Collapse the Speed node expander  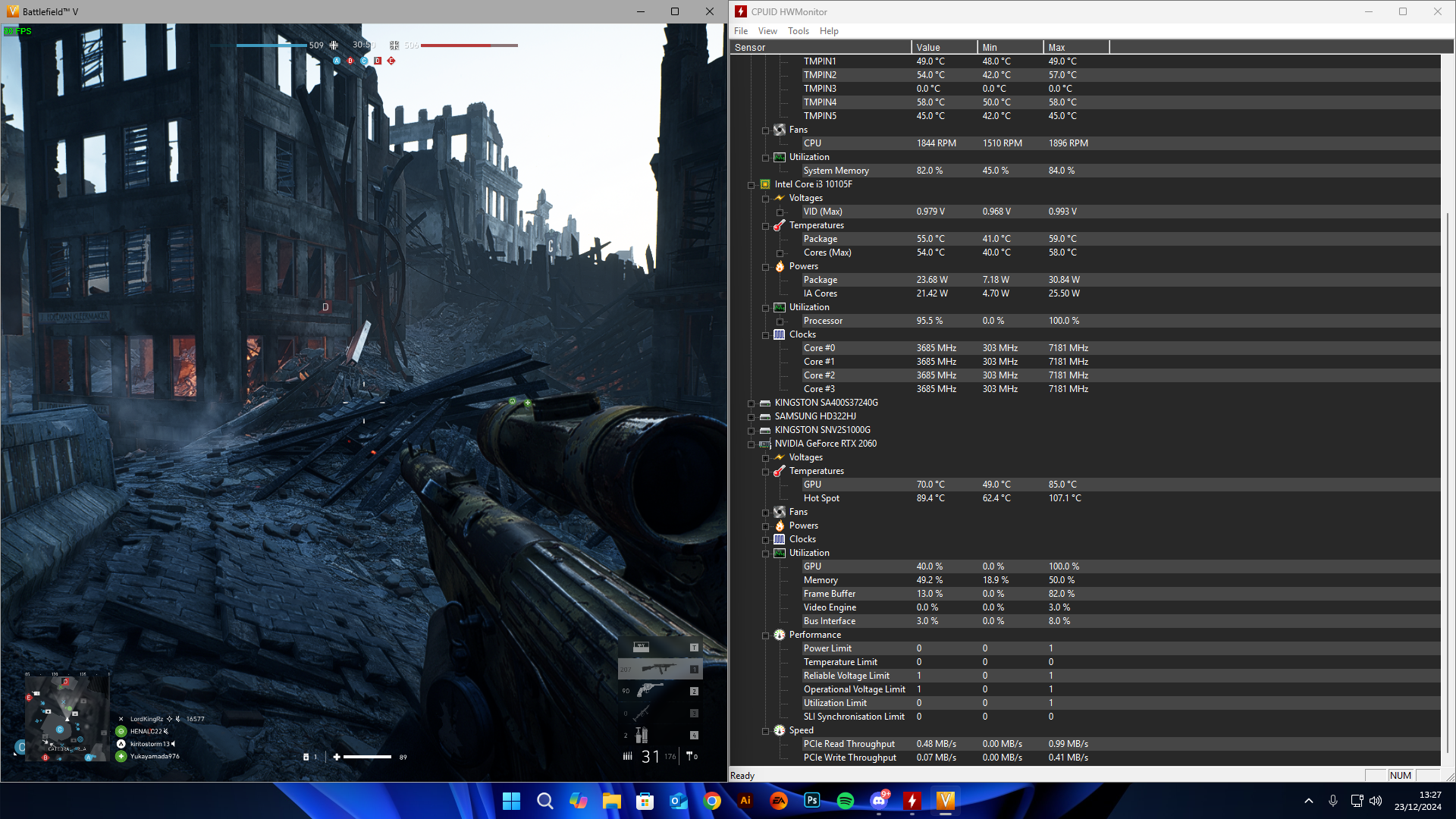click(x=766, y=731)
